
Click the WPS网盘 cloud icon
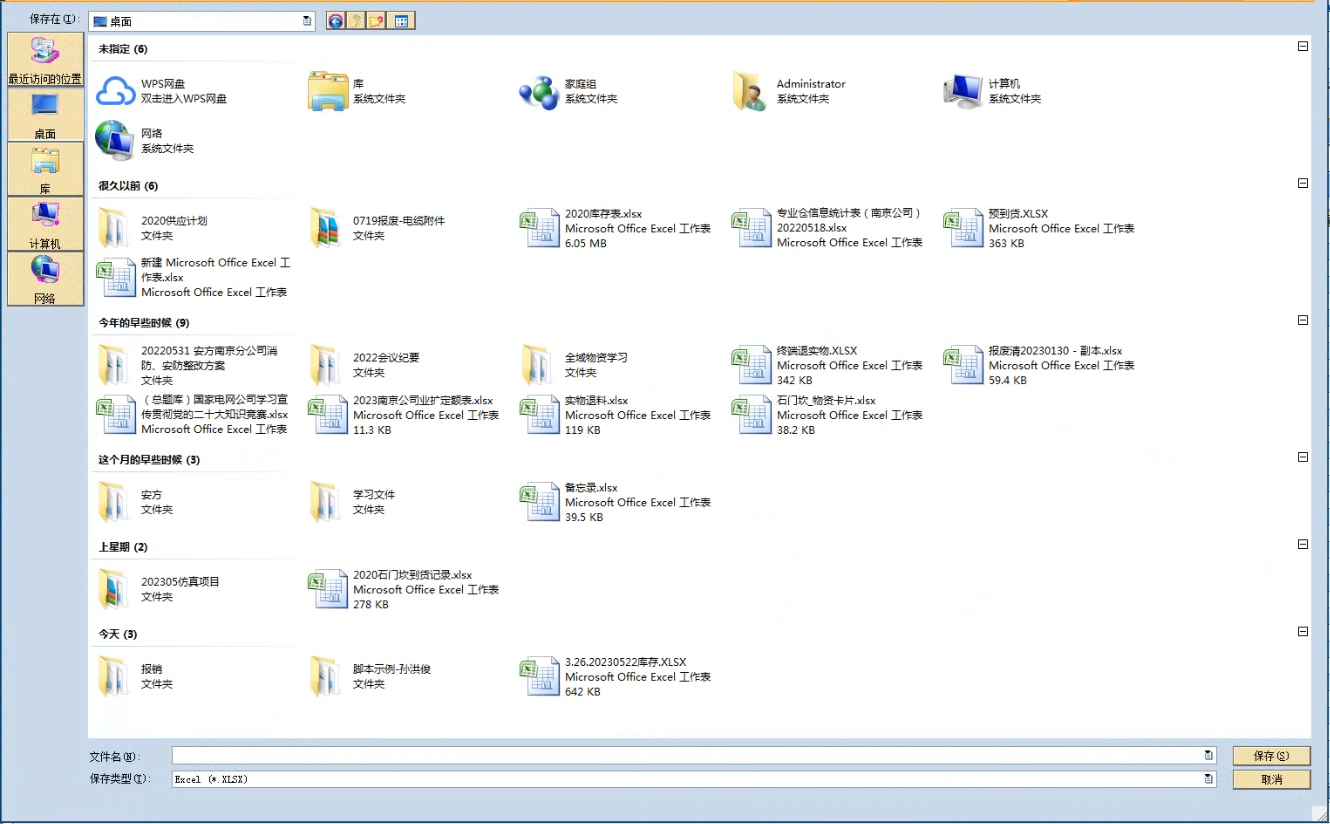(116, 91)
